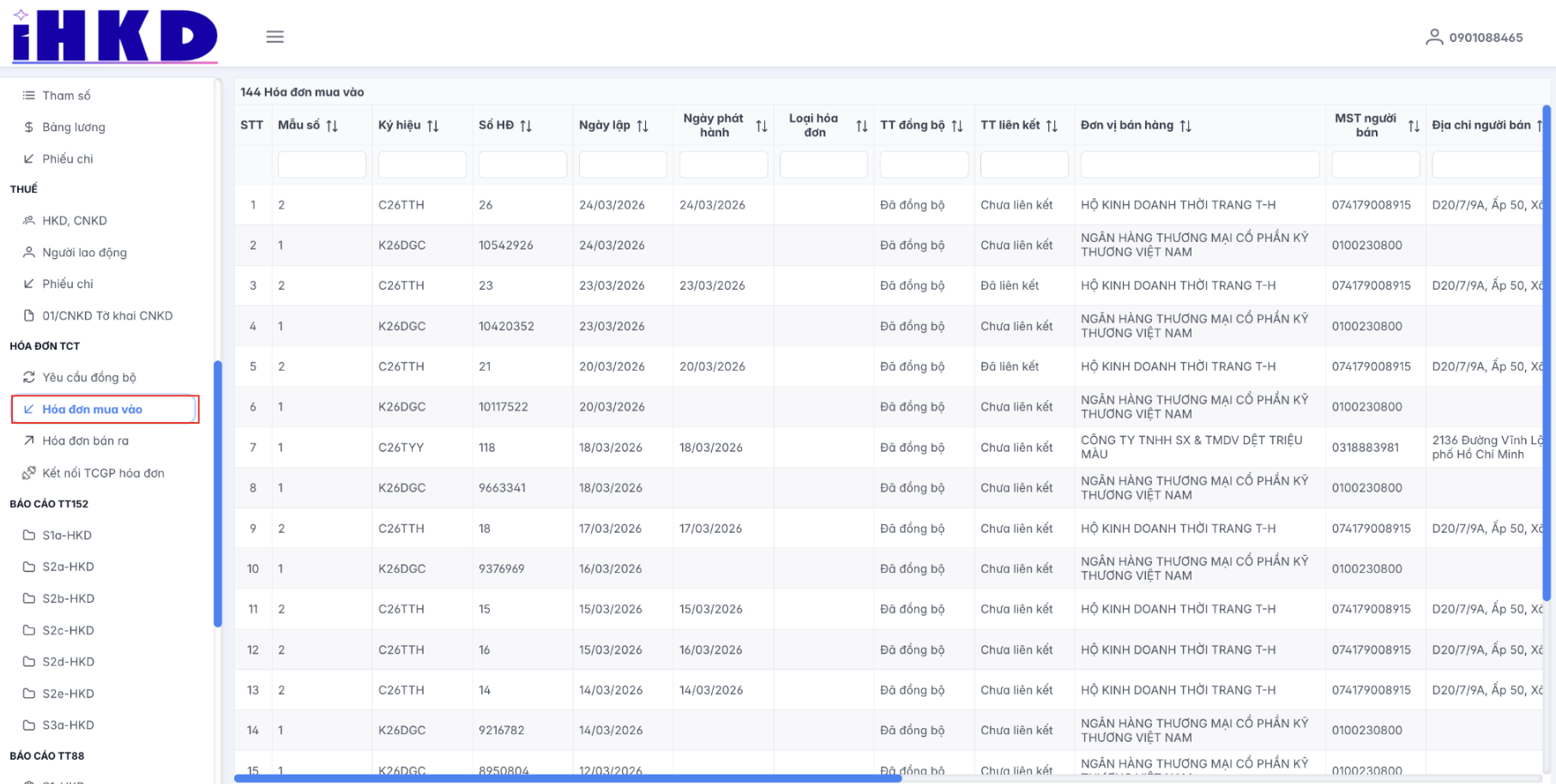Image resolution: width=1556 pixels, height=784 pixels.
Task: Select Yêu cầu đồng bộ menu item
Action: coord(88,377)
